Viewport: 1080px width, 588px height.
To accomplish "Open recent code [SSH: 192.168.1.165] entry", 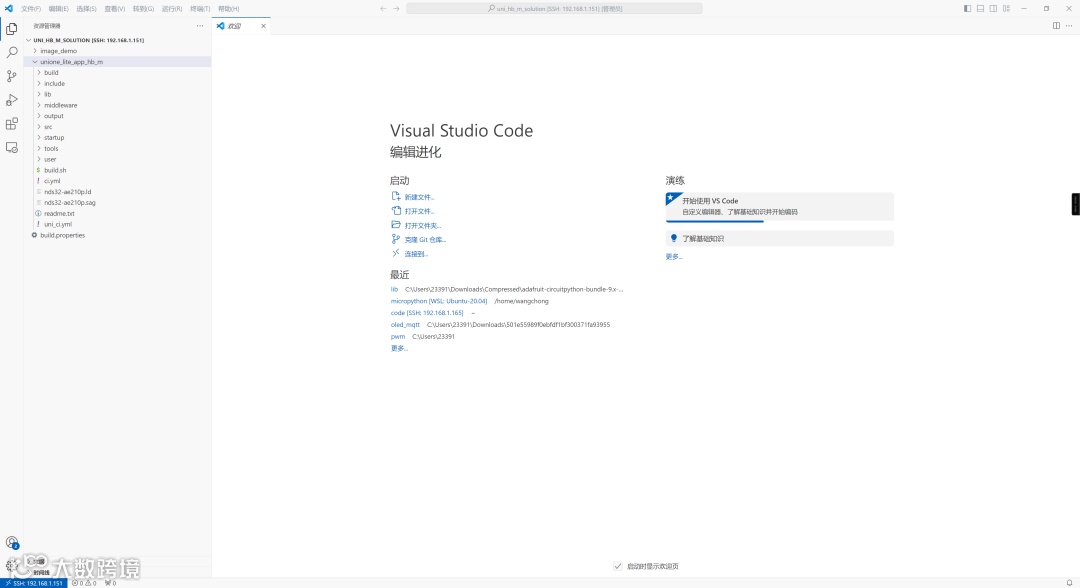I will [427, 313].
